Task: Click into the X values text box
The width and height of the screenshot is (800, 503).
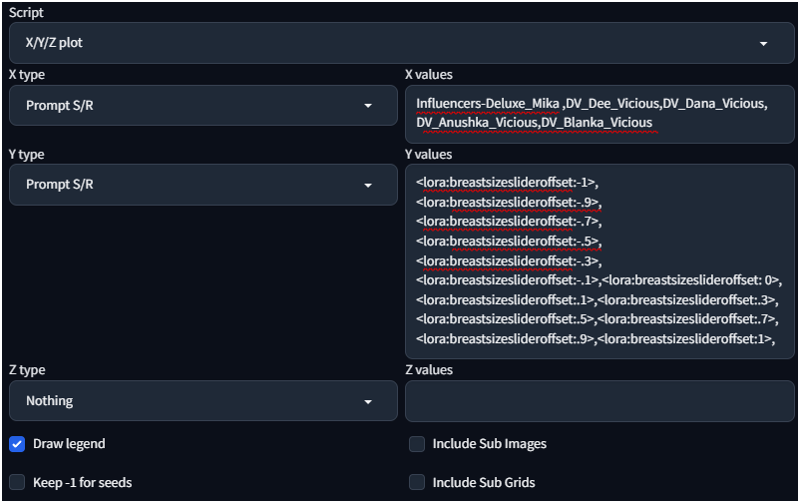Action: 600,113
